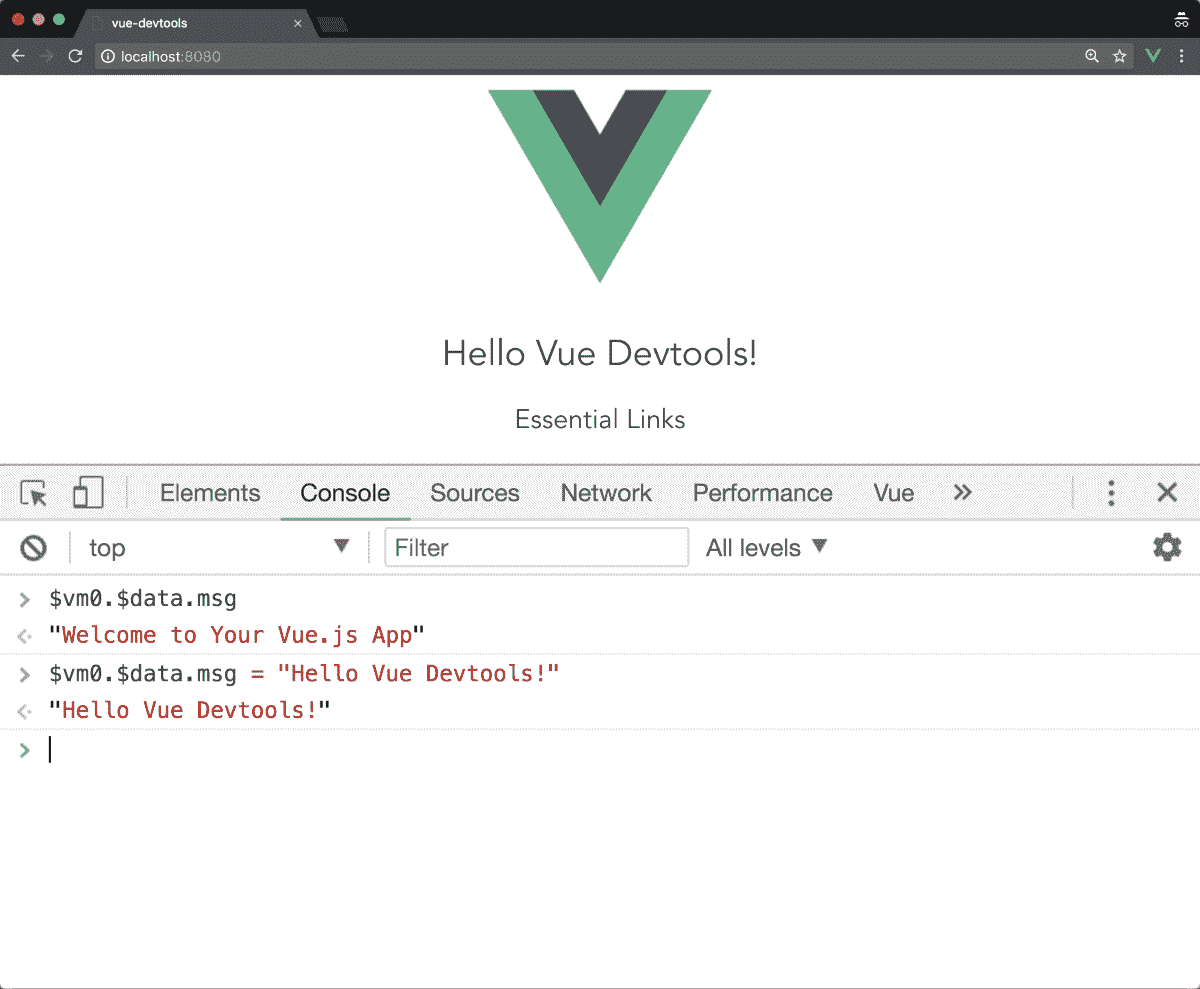The width and height of the screenshot is (1200, 989).
Task: Click the Vue devtools extension icon
Action: [x=1153, y=56]
